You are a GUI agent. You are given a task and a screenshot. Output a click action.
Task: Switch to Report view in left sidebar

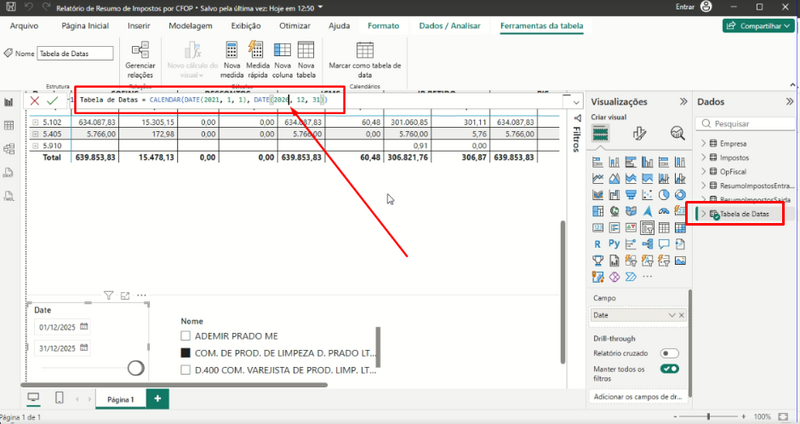coord(9,103)
